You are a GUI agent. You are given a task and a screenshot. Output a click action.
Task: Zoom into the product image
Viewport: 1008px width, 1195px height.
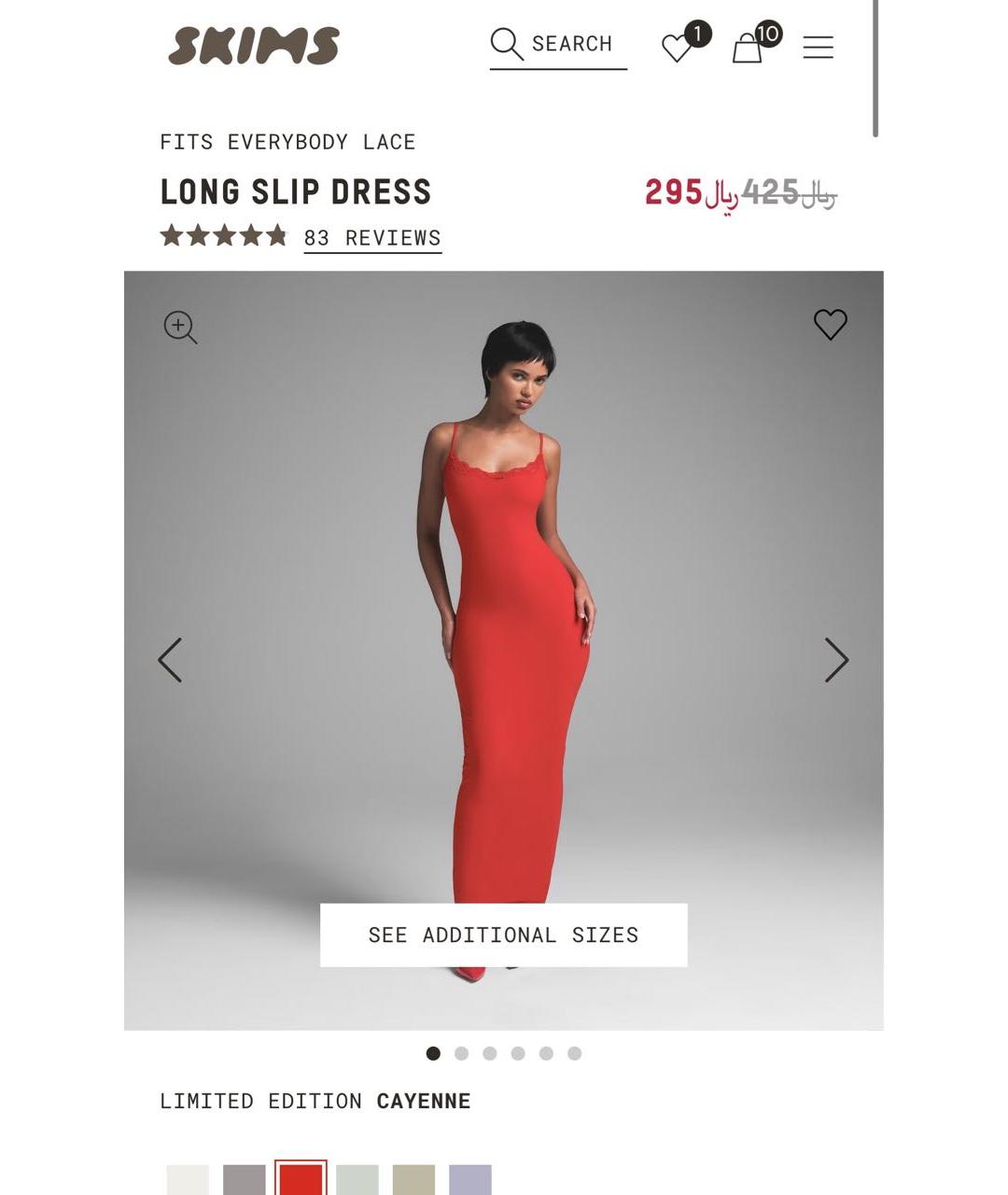click(x=180, y=328)
